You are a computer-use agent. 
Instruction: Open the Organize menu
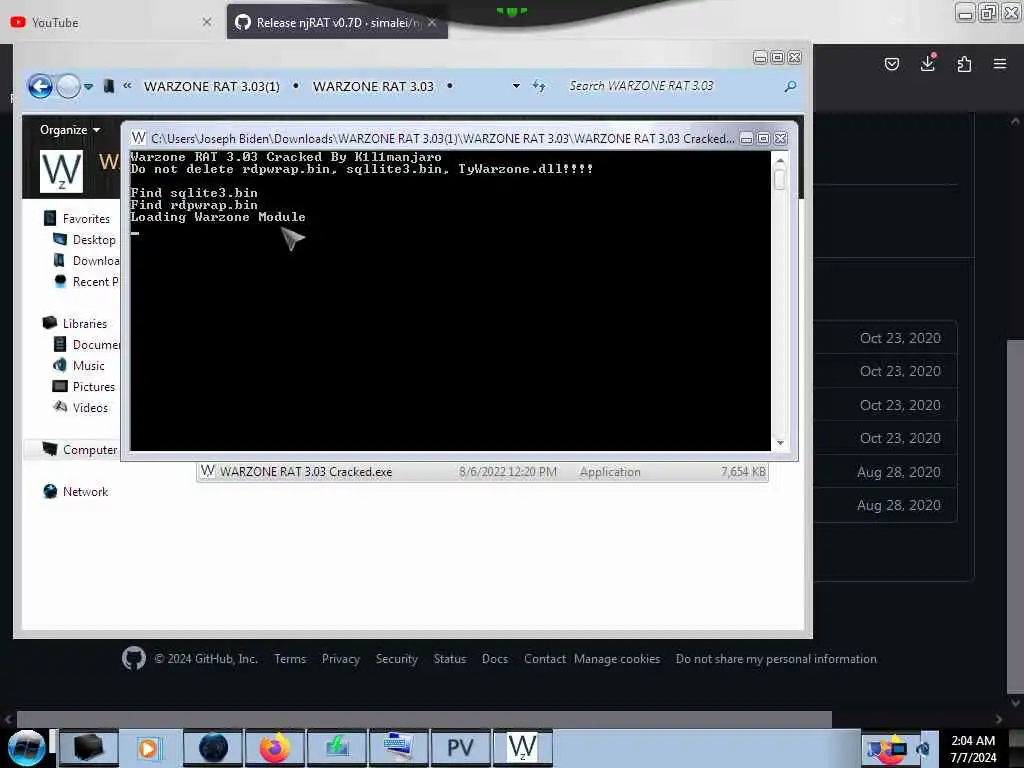pyautogui.click(x=70, y=129)
